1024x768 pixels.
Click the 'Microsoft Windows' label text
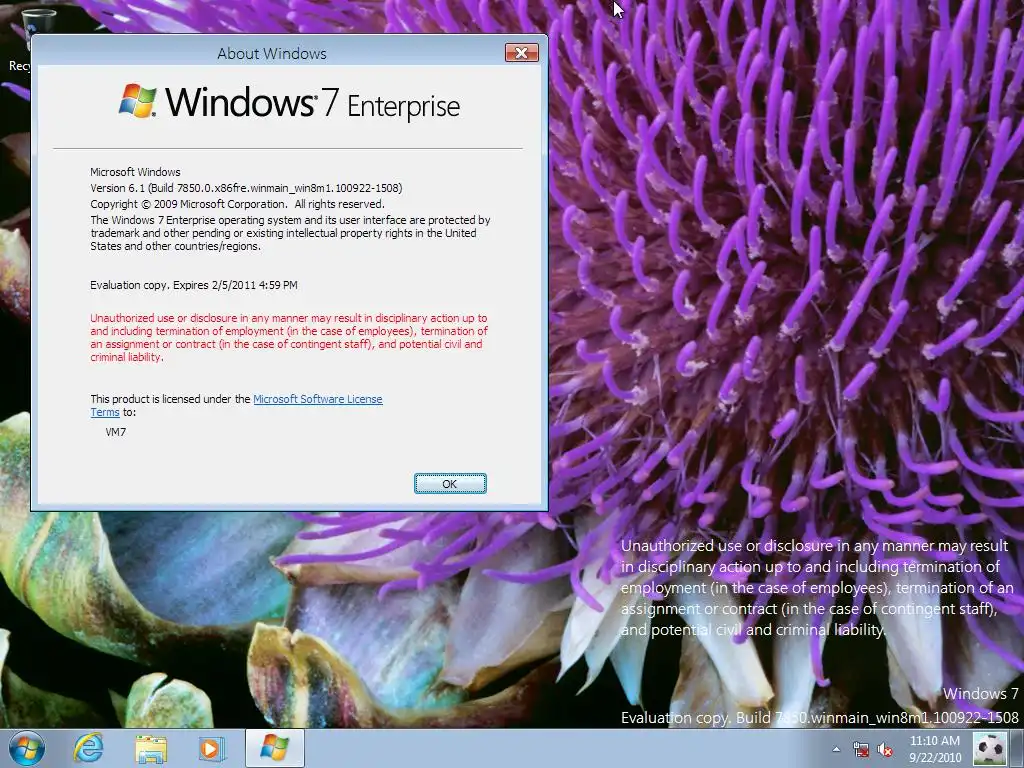135,172
